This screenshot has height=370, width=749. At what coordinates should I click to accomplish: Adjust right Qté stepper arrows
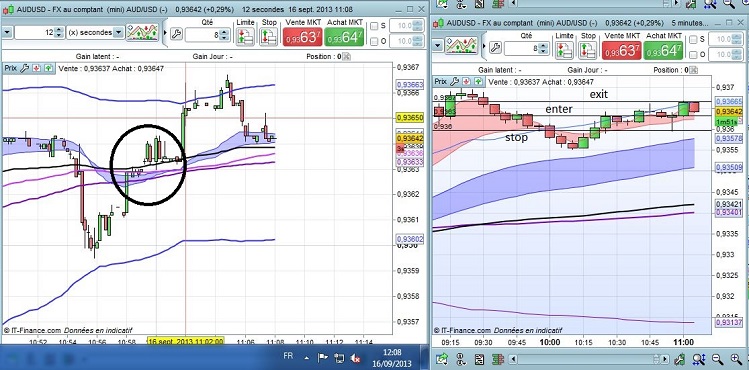click(x=544, y=48)
